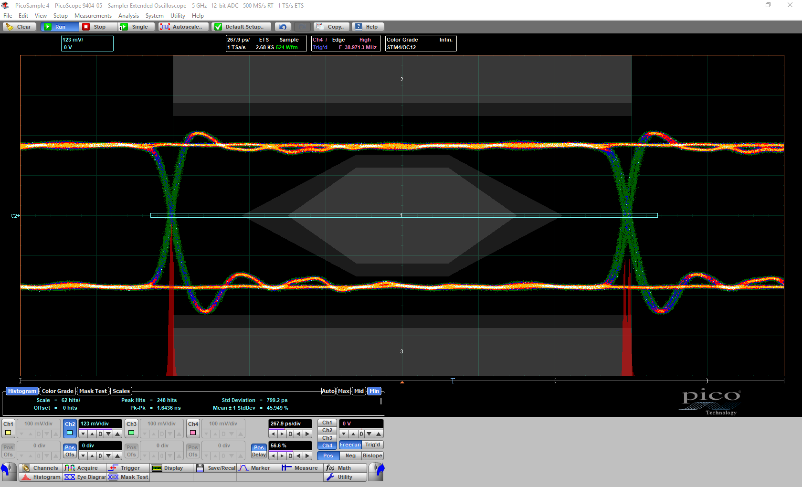Click the orange trigger position marker below graticule
This screenshot has height=487, width=802.
click(x=402, y=382)
